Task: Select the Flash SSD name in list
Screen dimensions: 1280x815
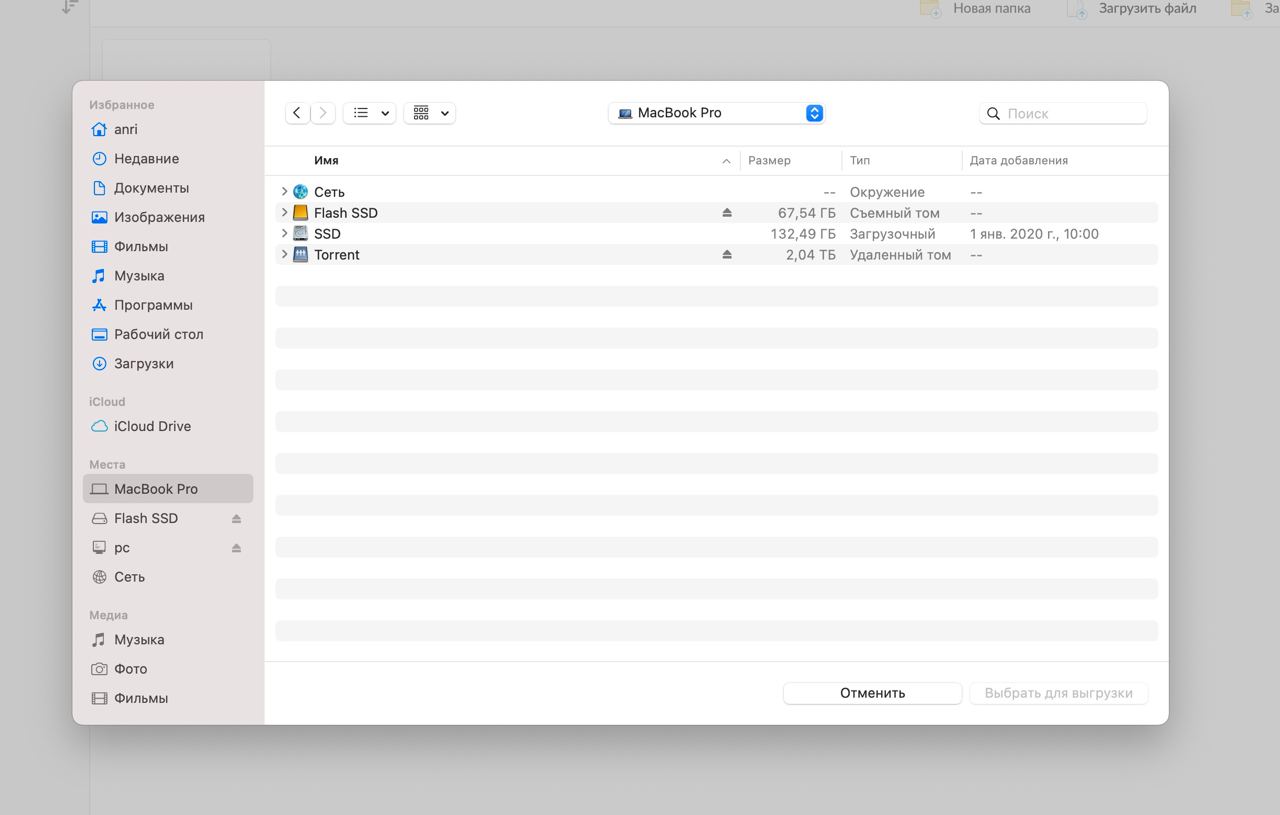Action: pyautogui.click(x=346, y=213)
